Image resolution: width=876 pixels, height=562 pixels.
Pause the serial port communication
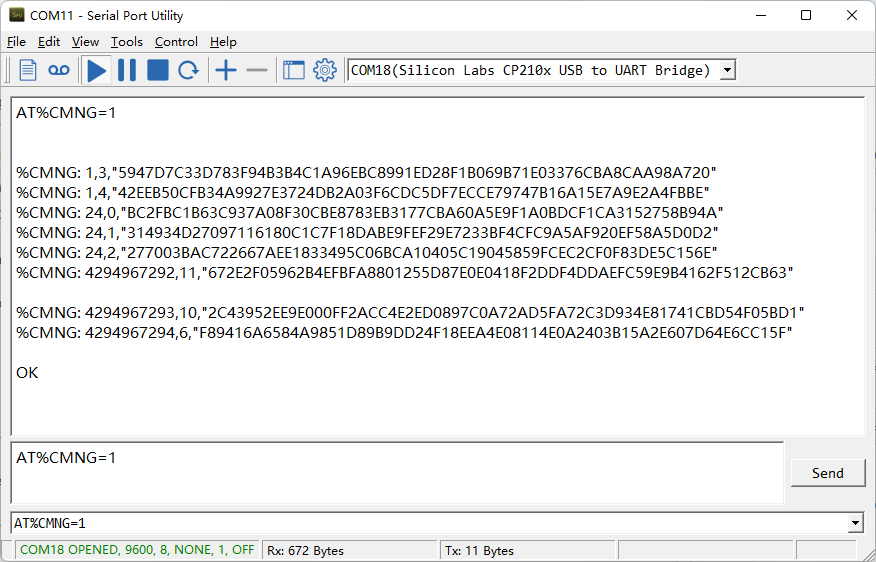(127, 70)
